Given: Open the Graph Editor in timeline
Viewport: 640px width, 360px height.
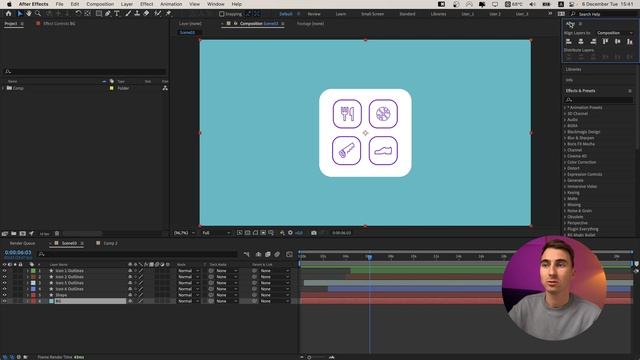Looking at the screenshot, I should [289, 254].
